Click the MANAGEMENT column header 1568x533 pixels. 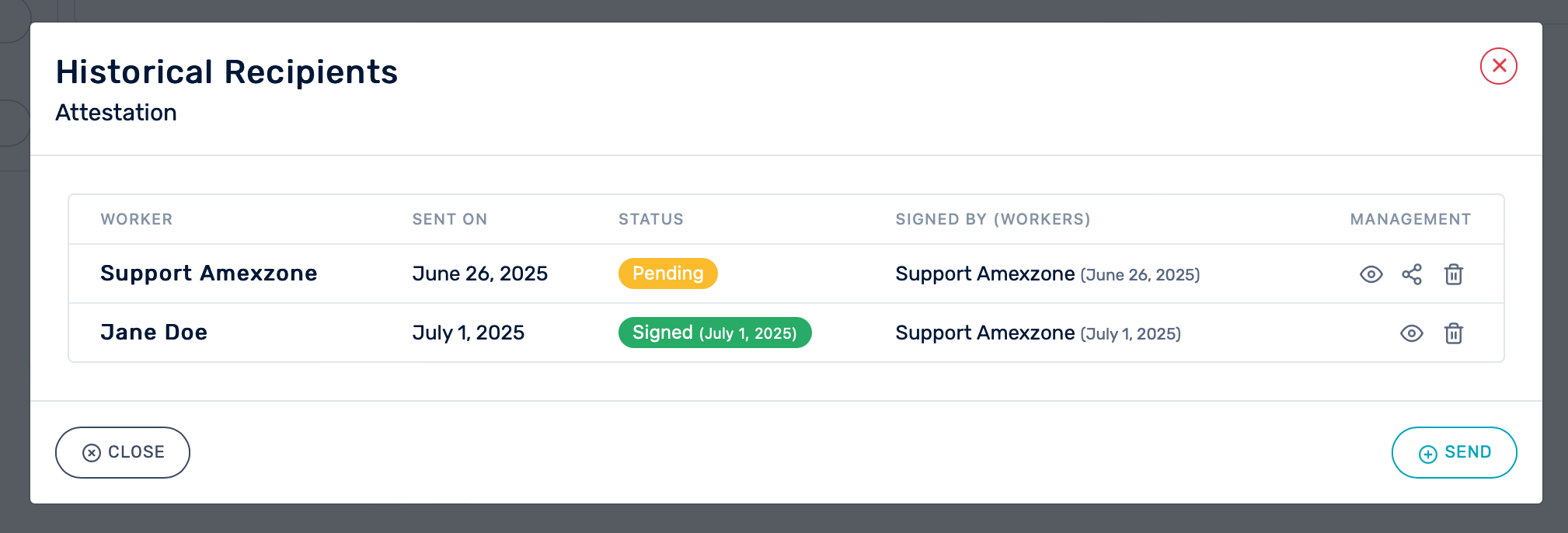coord(1409,219)
